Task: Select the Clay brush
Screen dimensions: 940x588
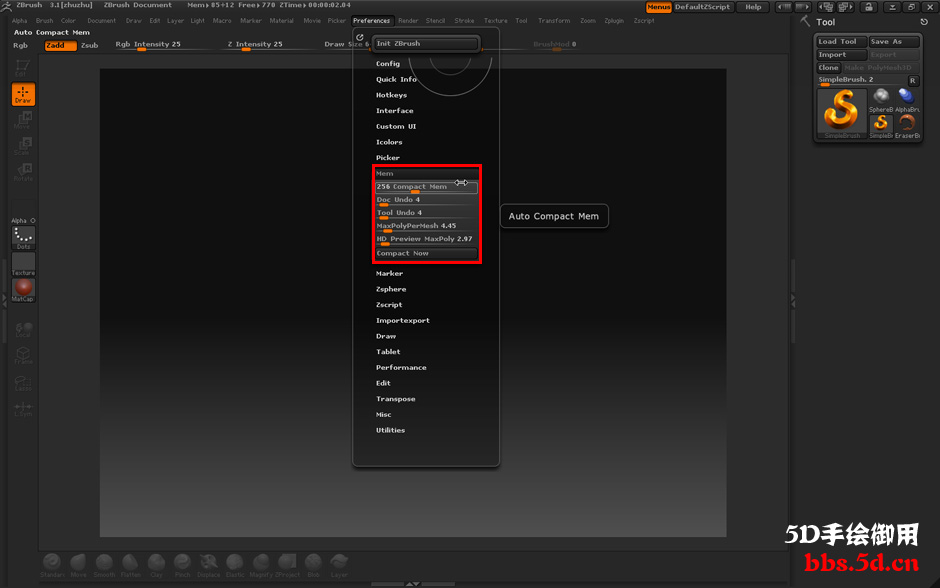Action: [x=156, y=565]
